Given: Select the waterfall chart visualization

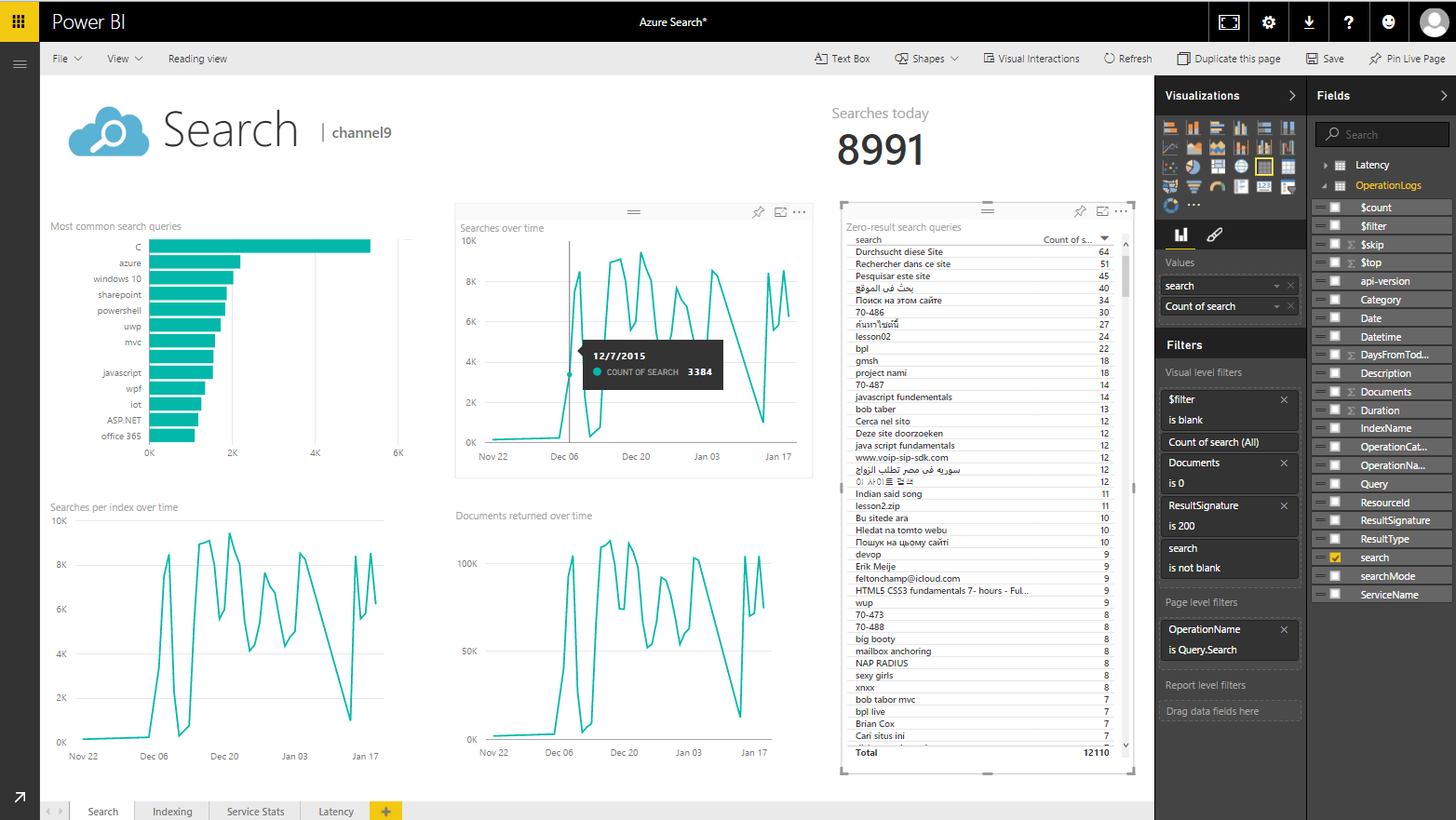Looking at the screenshot, I should tap(1287, 147).
